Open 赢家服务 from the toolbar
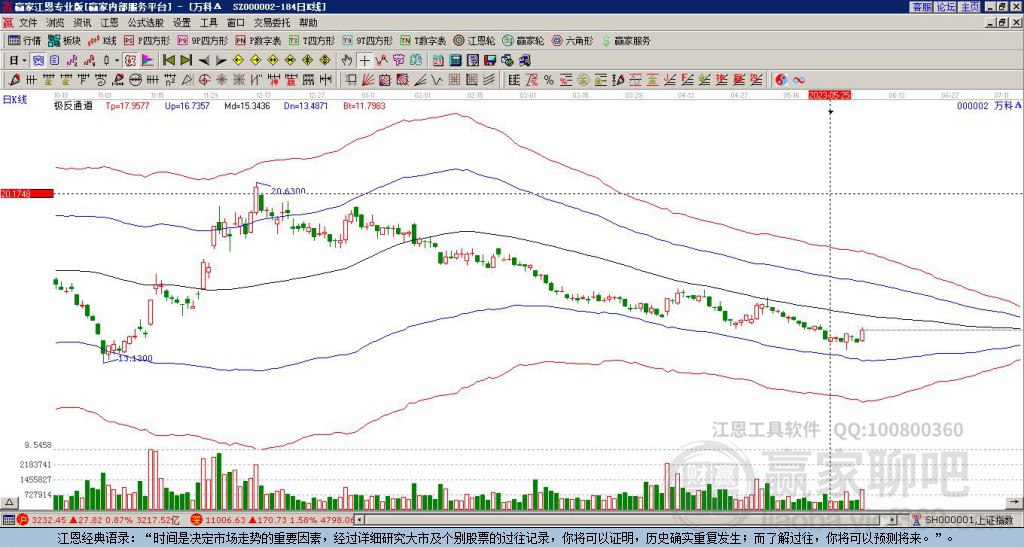This screenshot has width=1024, height=548. click(626, 40)
